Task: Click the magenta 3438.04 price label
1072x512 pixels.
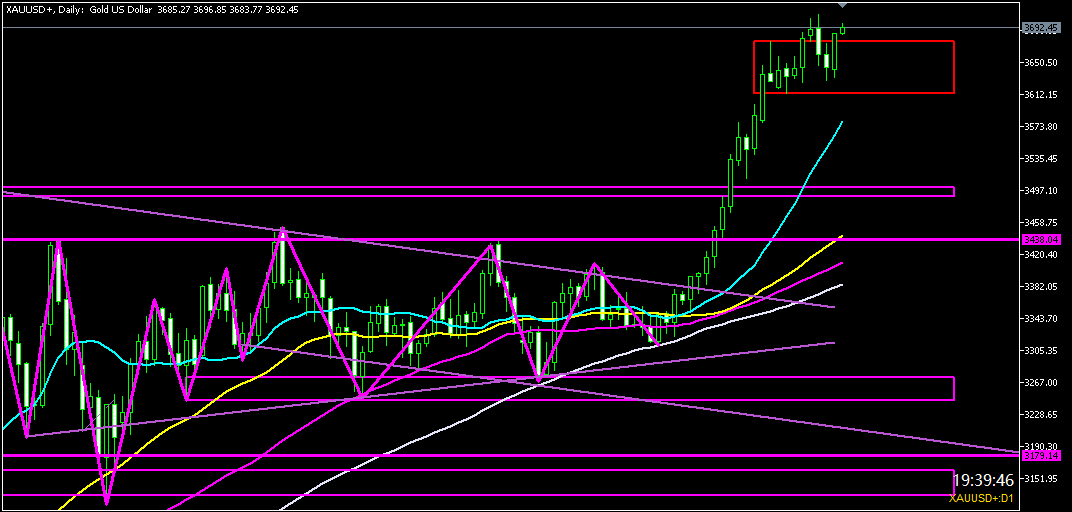Action: [1041, 240]
